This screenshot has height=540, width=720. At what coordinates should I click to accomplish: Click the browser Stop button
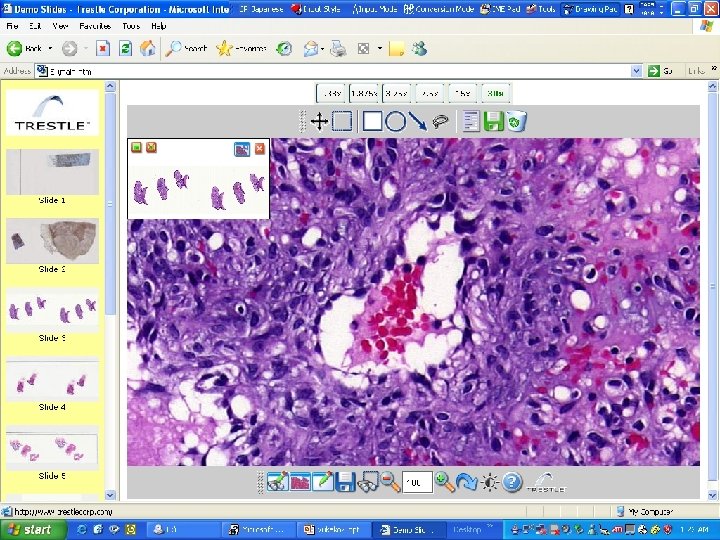coord(103,48)
